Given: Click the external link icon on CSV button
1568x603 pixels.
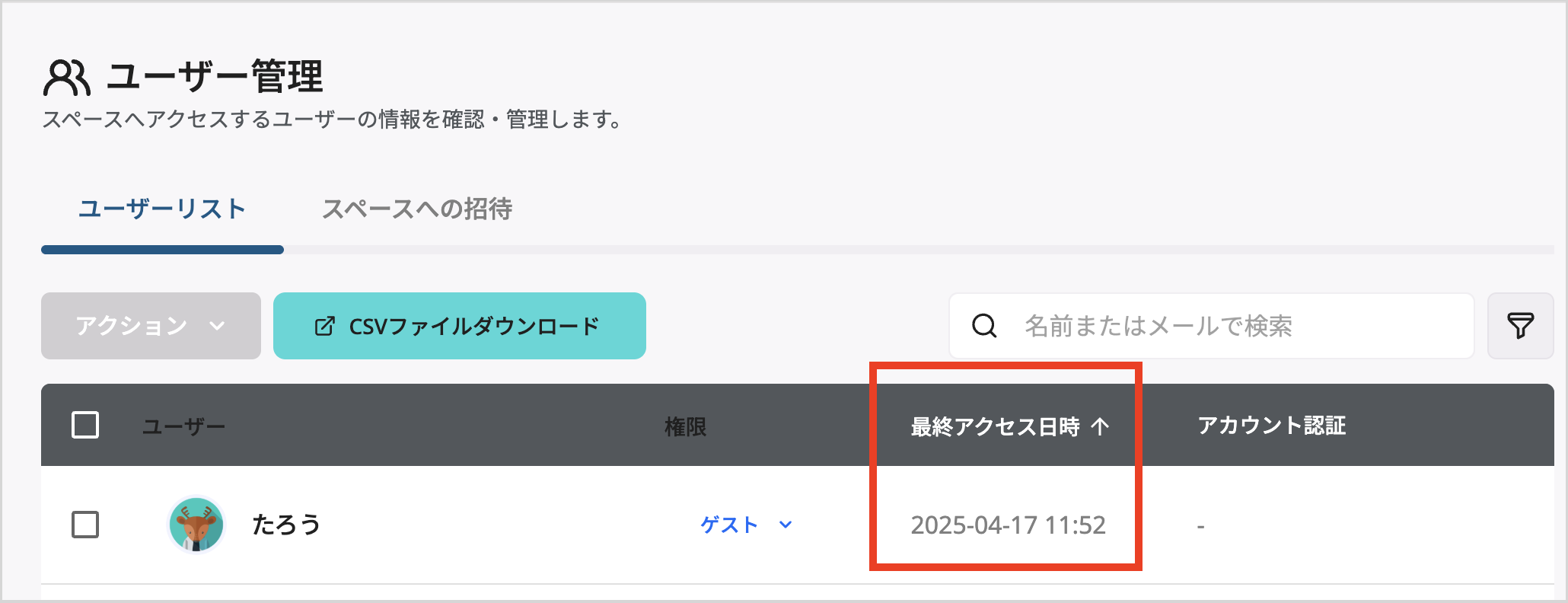Looking at the screenshot, I should (x=324, y=327).
